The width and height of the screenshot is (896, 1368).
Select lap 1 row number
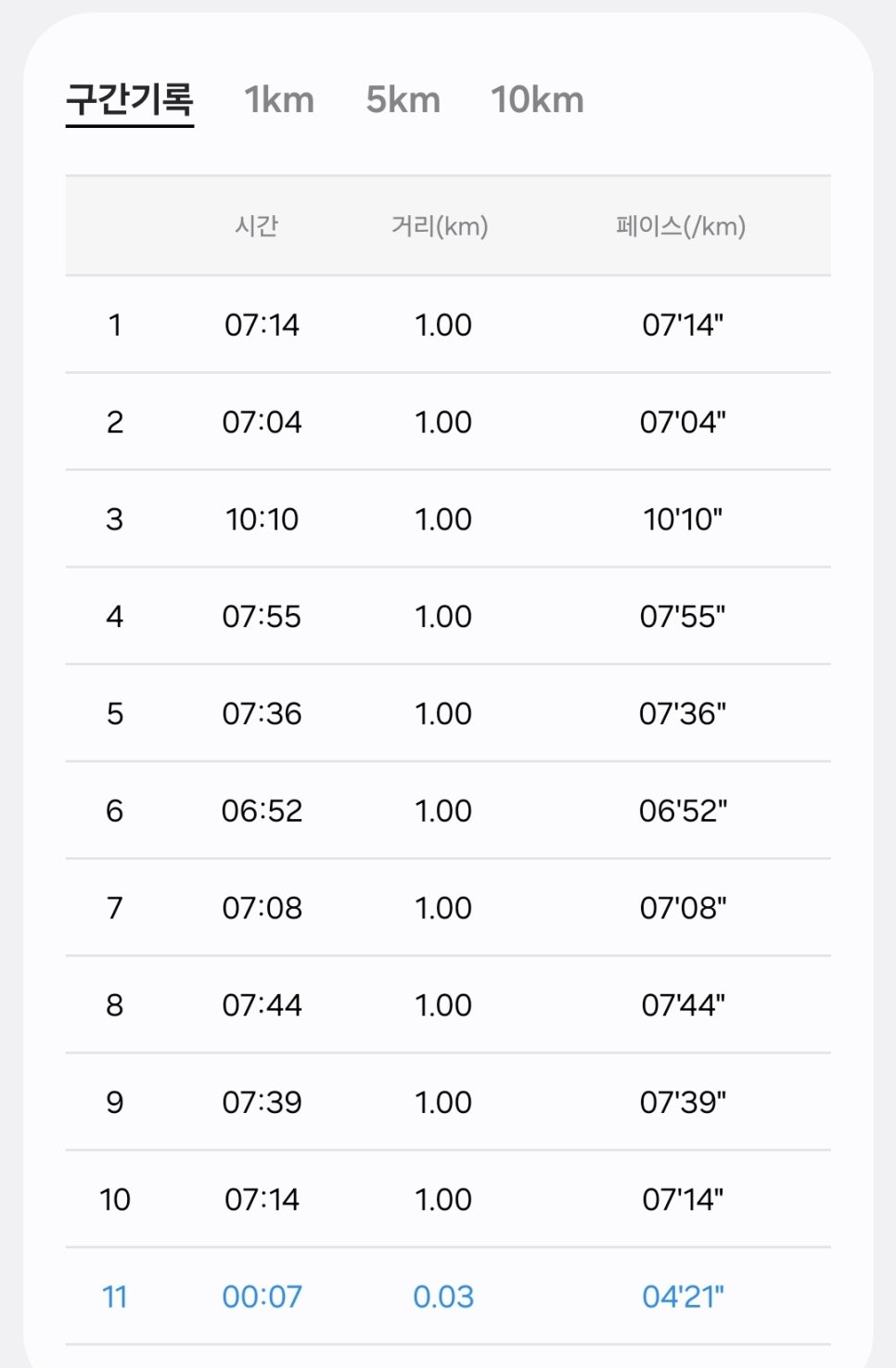(x=115, y=325)
